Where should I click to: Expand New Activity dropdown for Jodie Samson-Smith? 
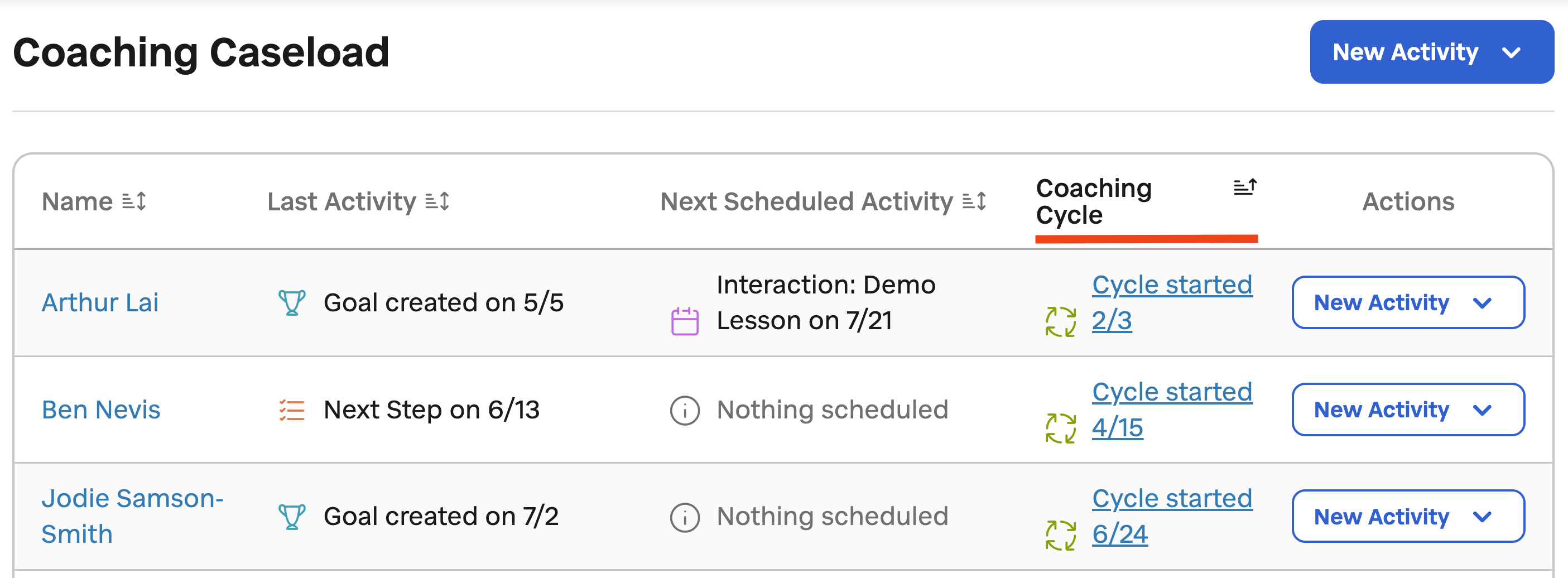click(x=1408, y=516)
